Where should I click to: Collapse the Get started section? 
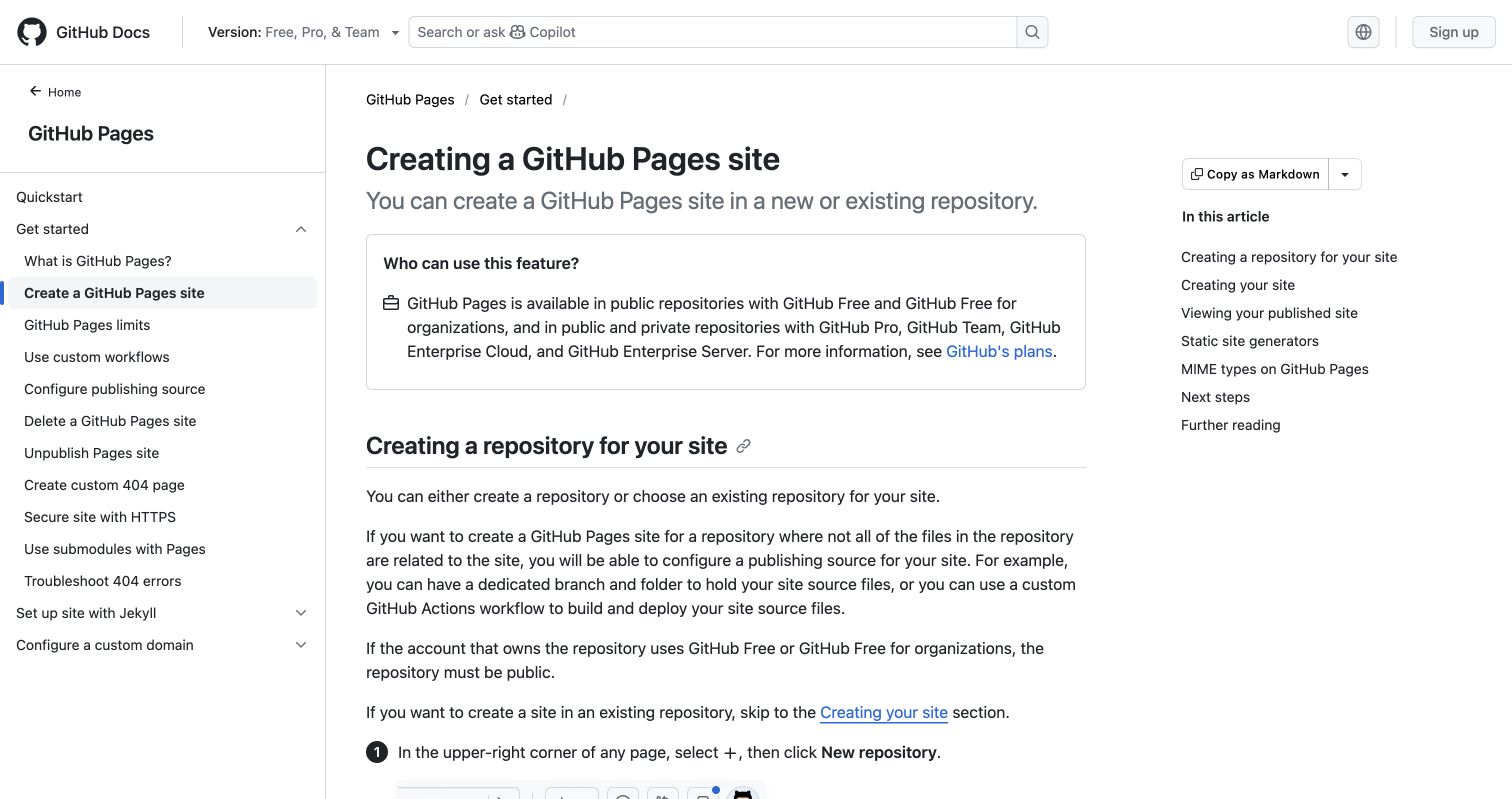[x=301, y=229]
